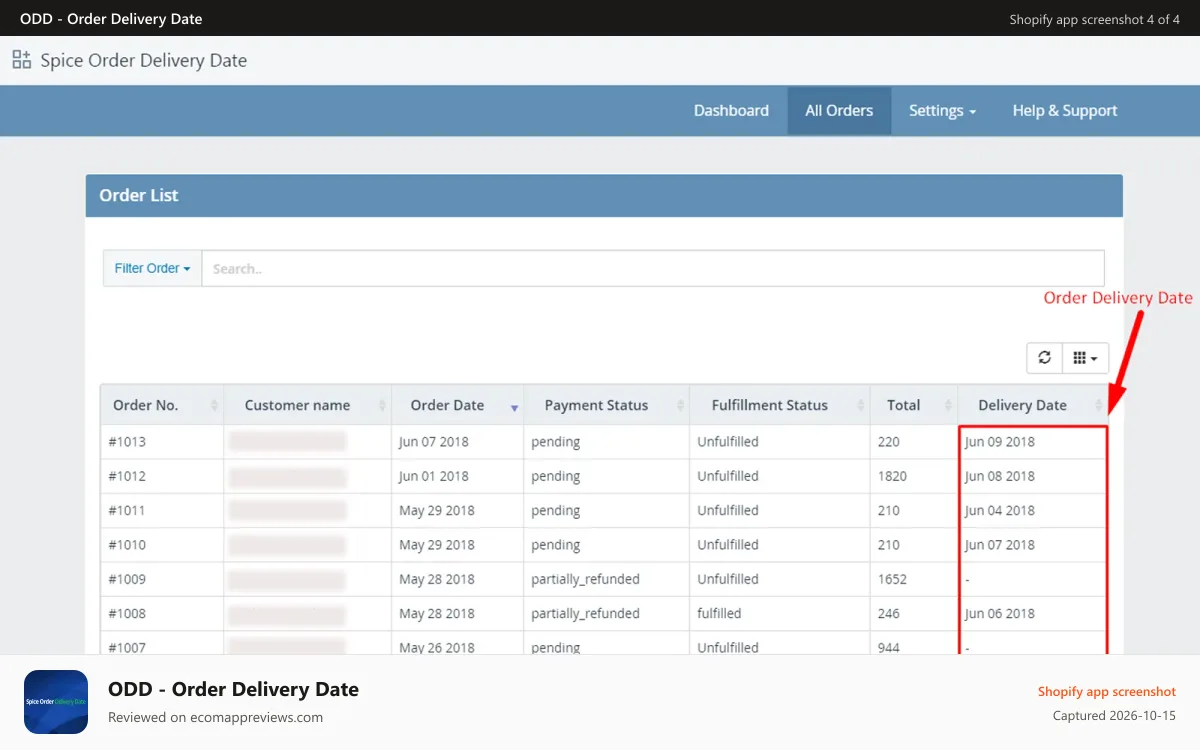Click Unfulfilled status of order #1012
This screenshot has height=750, width=1200.
coord(728,476)
